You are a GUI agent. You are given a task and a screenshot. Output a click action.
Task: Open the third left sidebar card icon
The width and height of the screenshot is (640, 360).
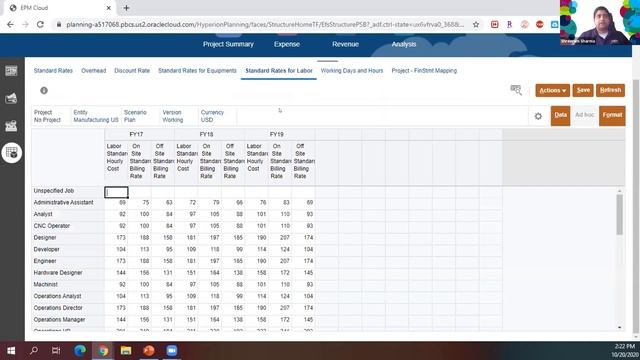[11, 126]
